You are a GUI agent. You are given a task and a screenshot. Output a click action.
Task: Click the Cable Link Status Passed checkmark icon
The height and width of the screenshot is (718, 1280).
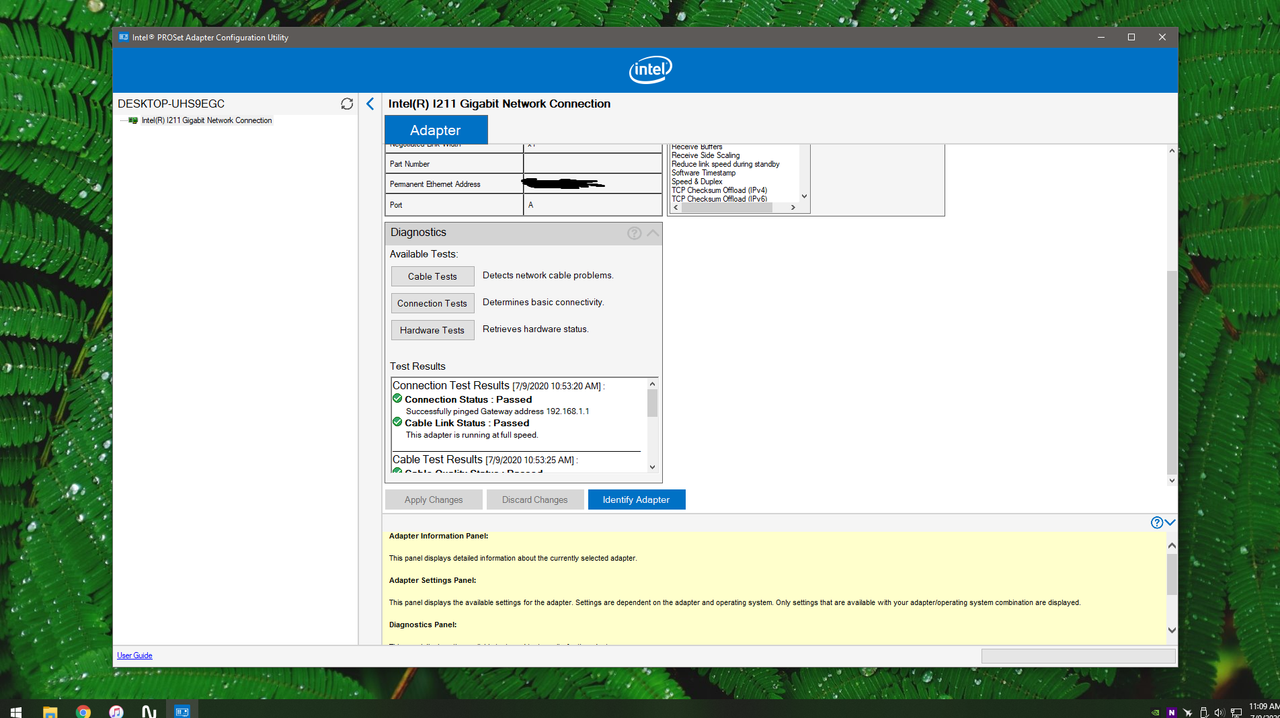(397, 422)
